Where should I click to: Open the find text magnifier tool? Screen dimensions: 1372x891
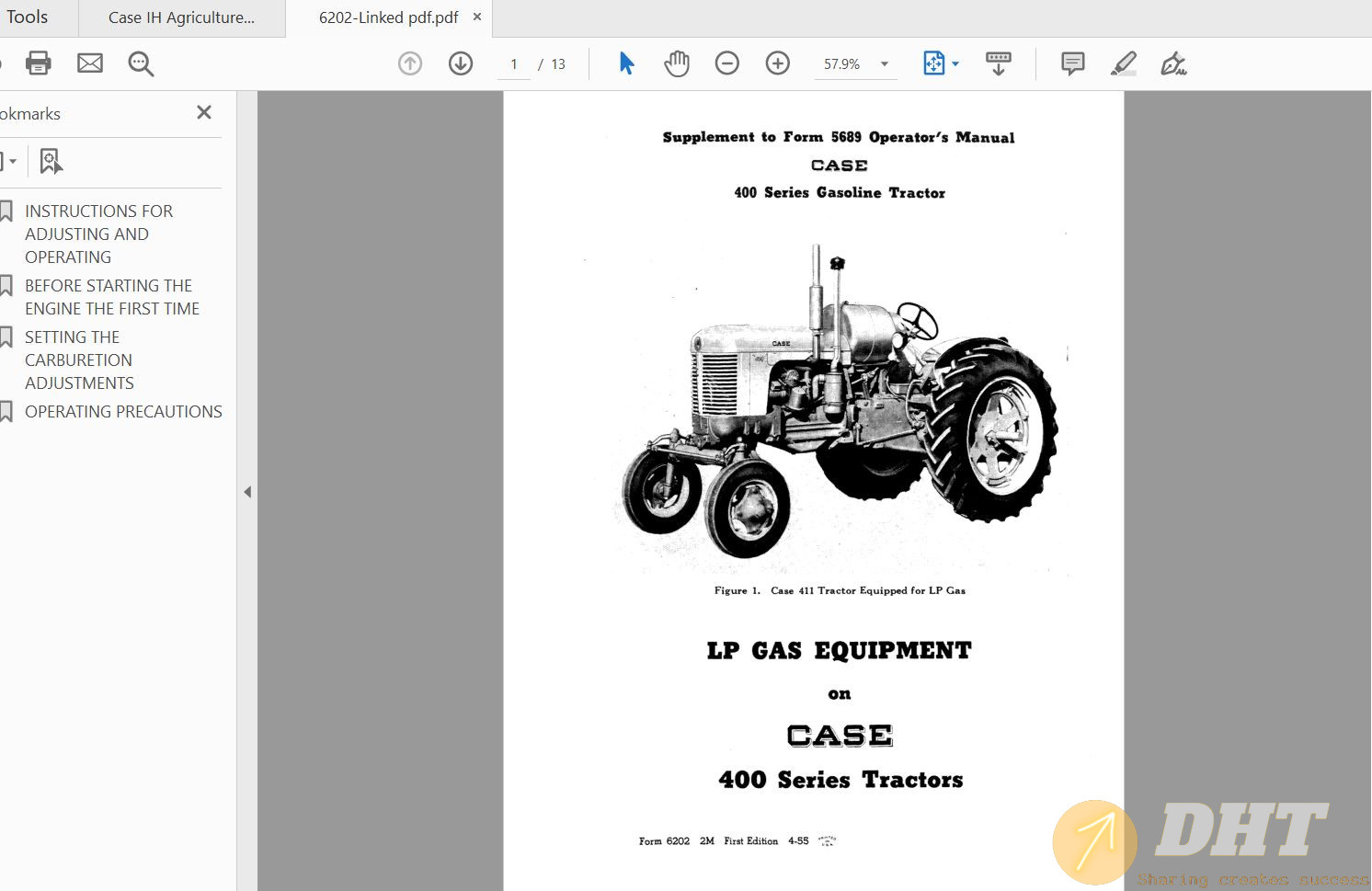point(141,63)
